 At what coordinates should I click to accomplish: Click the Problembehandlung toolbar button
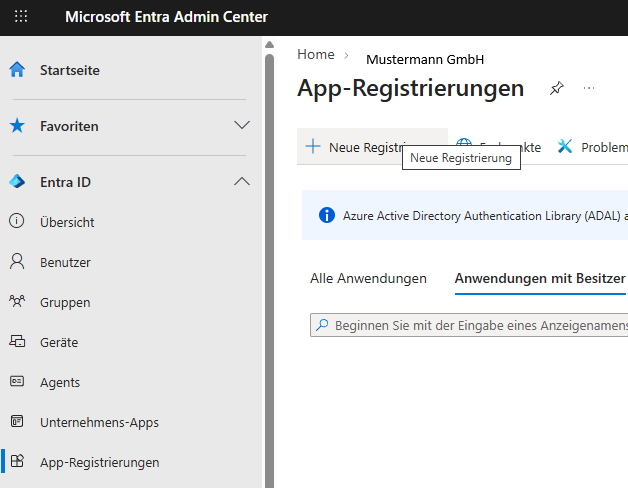click(x=592, y=147)
